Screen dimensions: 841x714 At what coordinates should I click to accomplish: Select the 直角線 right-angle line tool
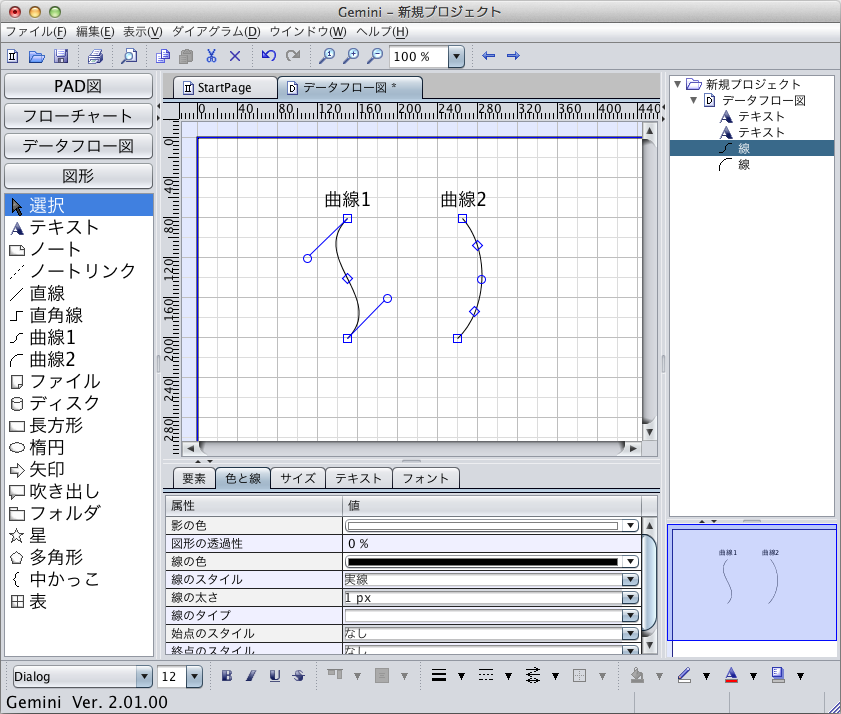coord(79,315)
